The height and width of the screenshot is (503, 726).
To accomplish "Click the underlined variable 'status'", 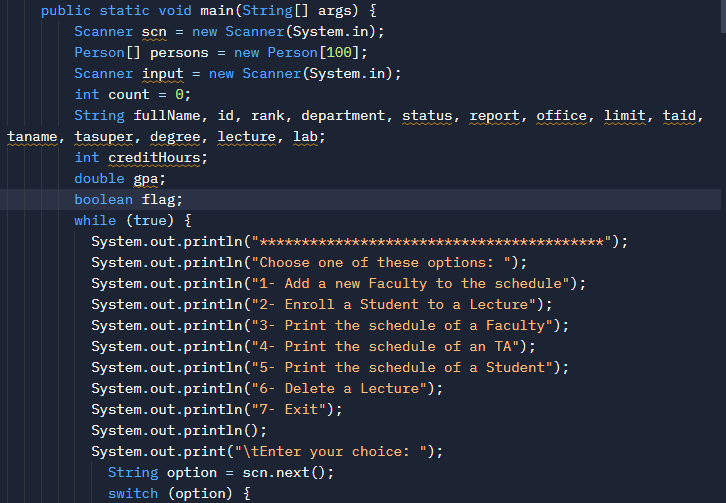I will coord(427,115).
